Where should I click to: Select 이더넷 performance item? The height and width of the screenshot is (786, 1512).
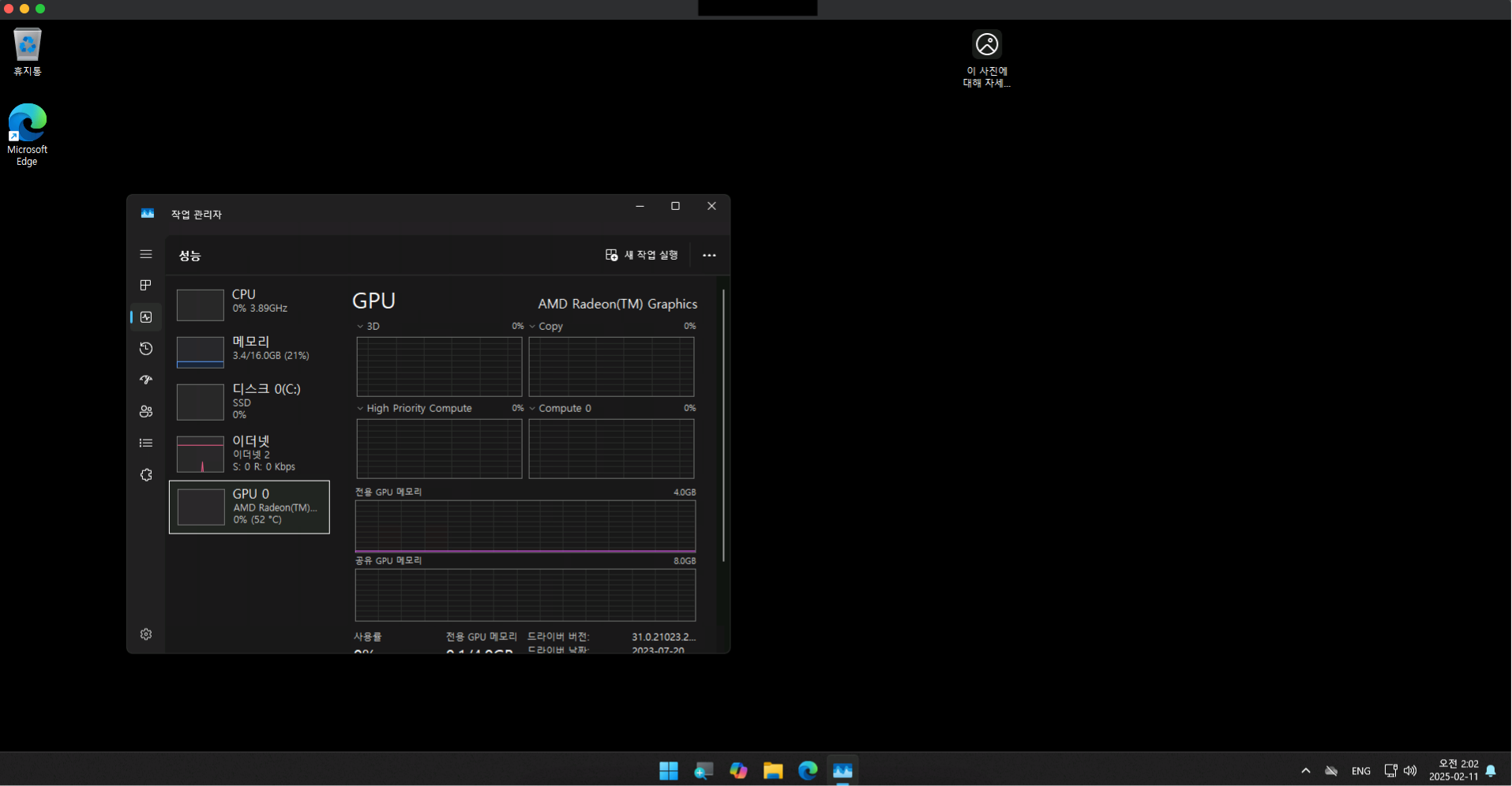pos(249,454)
